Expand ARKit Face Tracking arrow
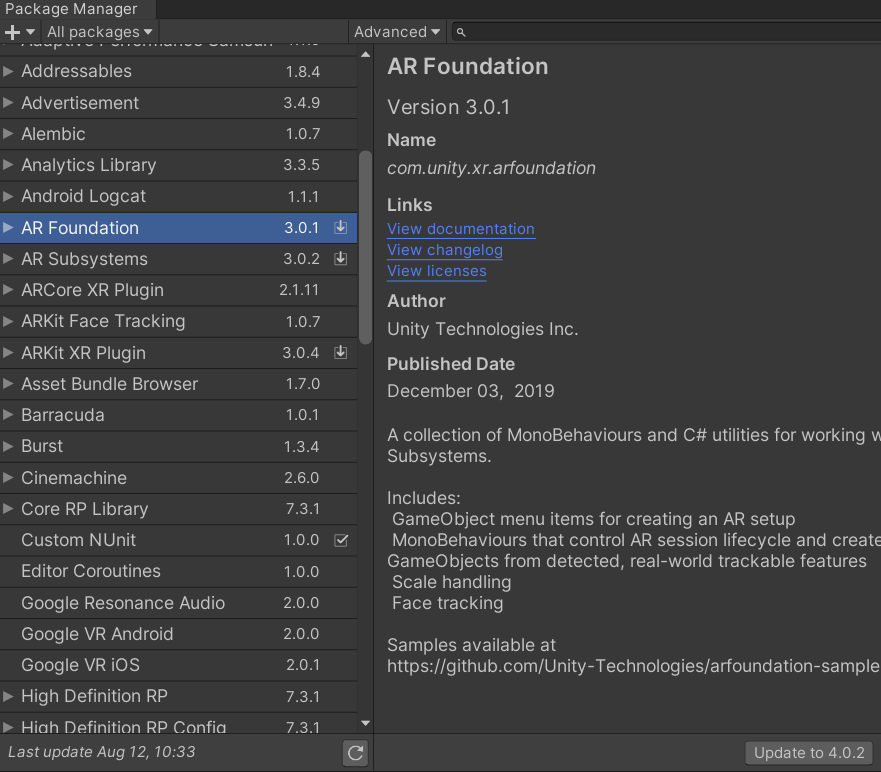The height and width of the screenshot is (772, 881). (8, 321)
